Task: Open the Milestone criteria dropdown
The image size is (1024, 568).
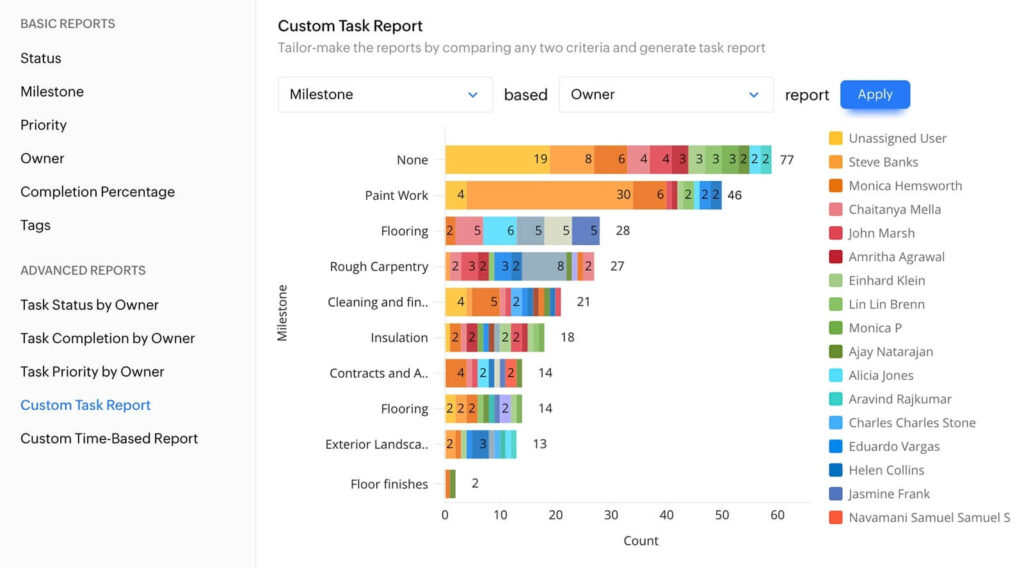Action: point(385,95)
